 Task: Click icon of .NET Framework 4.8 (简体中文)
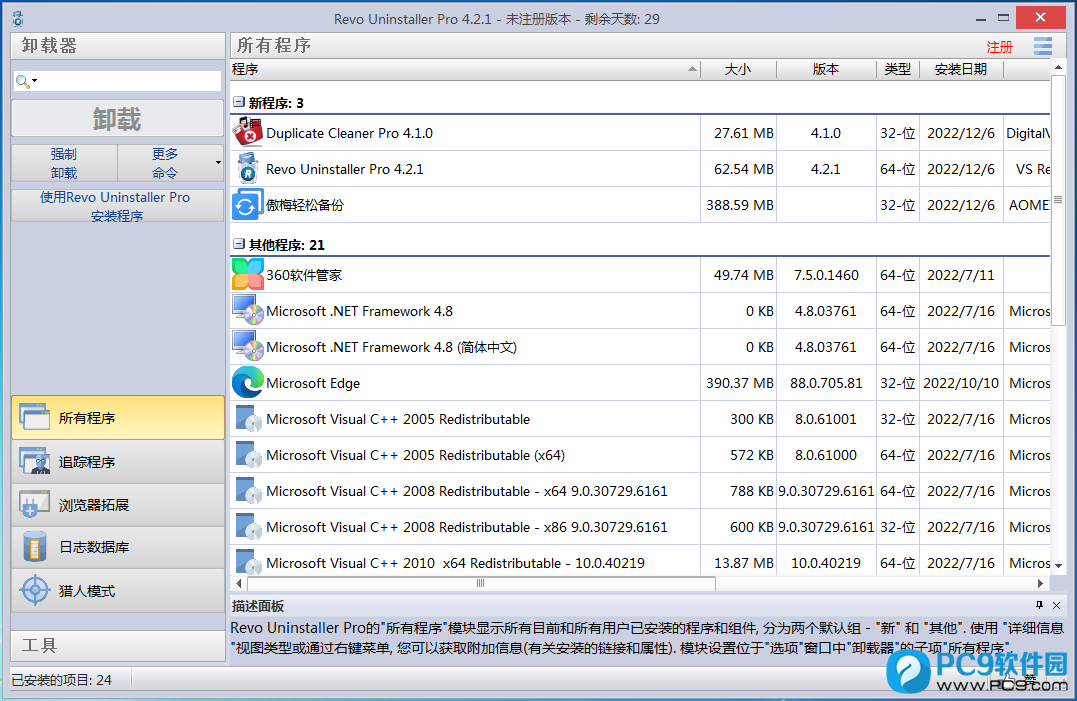247,347
